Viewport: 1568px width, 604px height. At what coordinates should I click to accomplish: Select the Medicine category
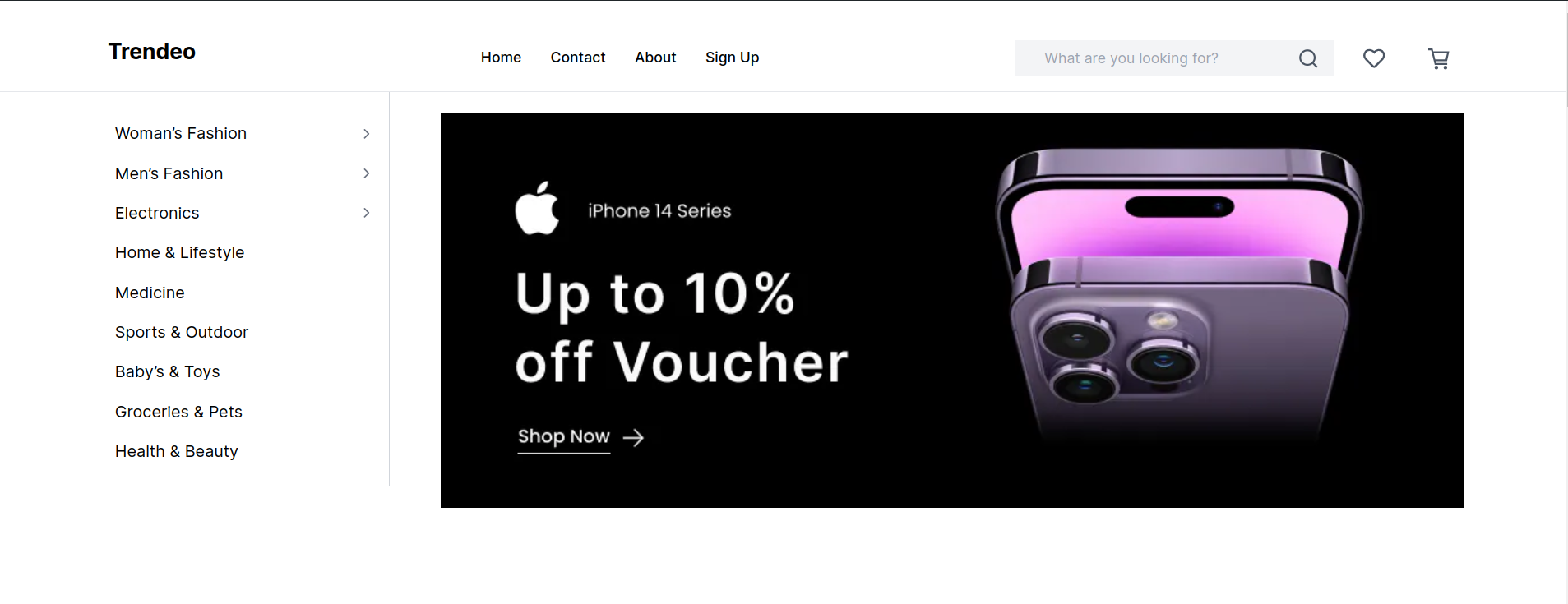(150, 293)
